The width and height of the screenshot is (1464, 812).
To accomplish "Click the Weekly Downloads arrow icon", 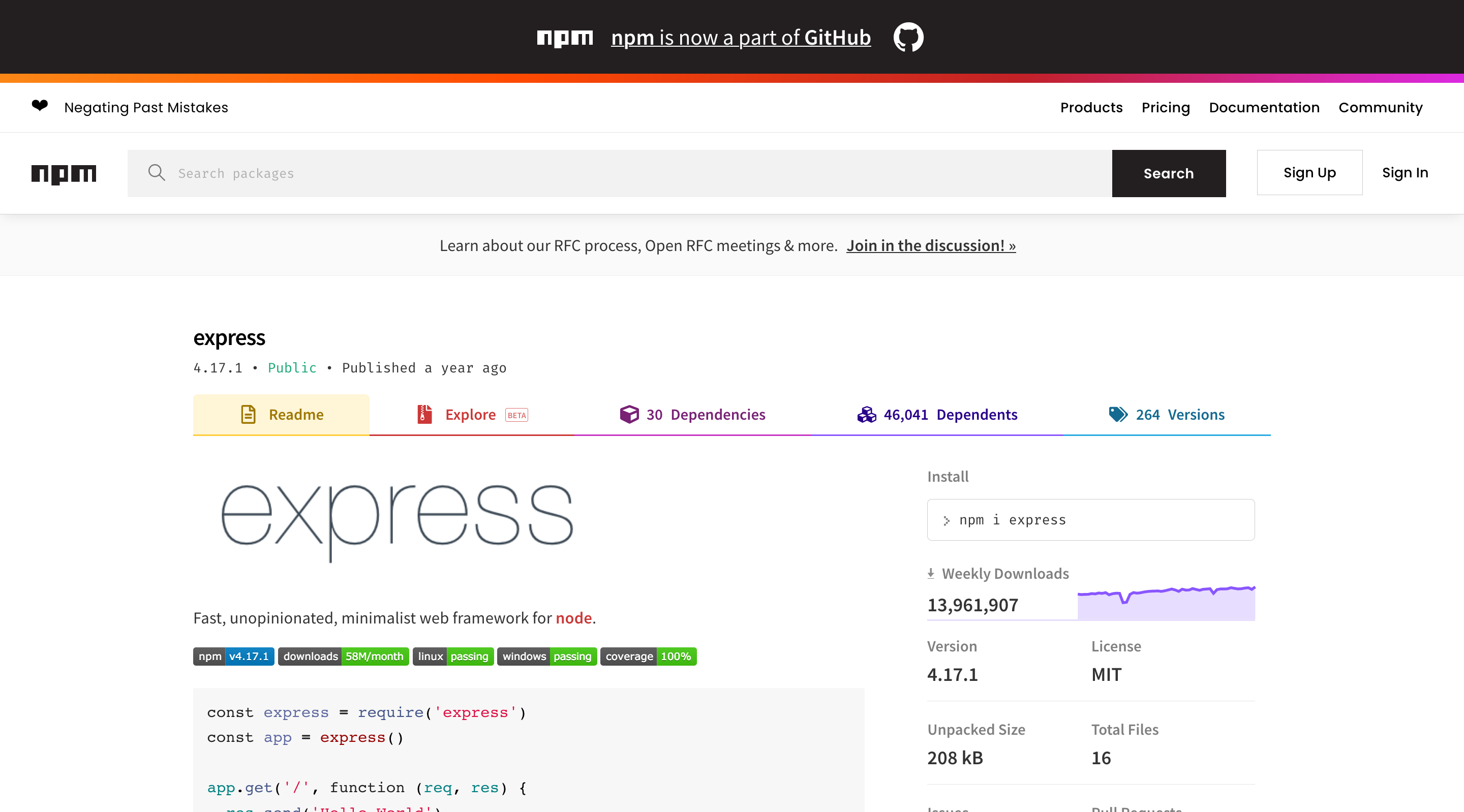I will click(x=931, y=574).
